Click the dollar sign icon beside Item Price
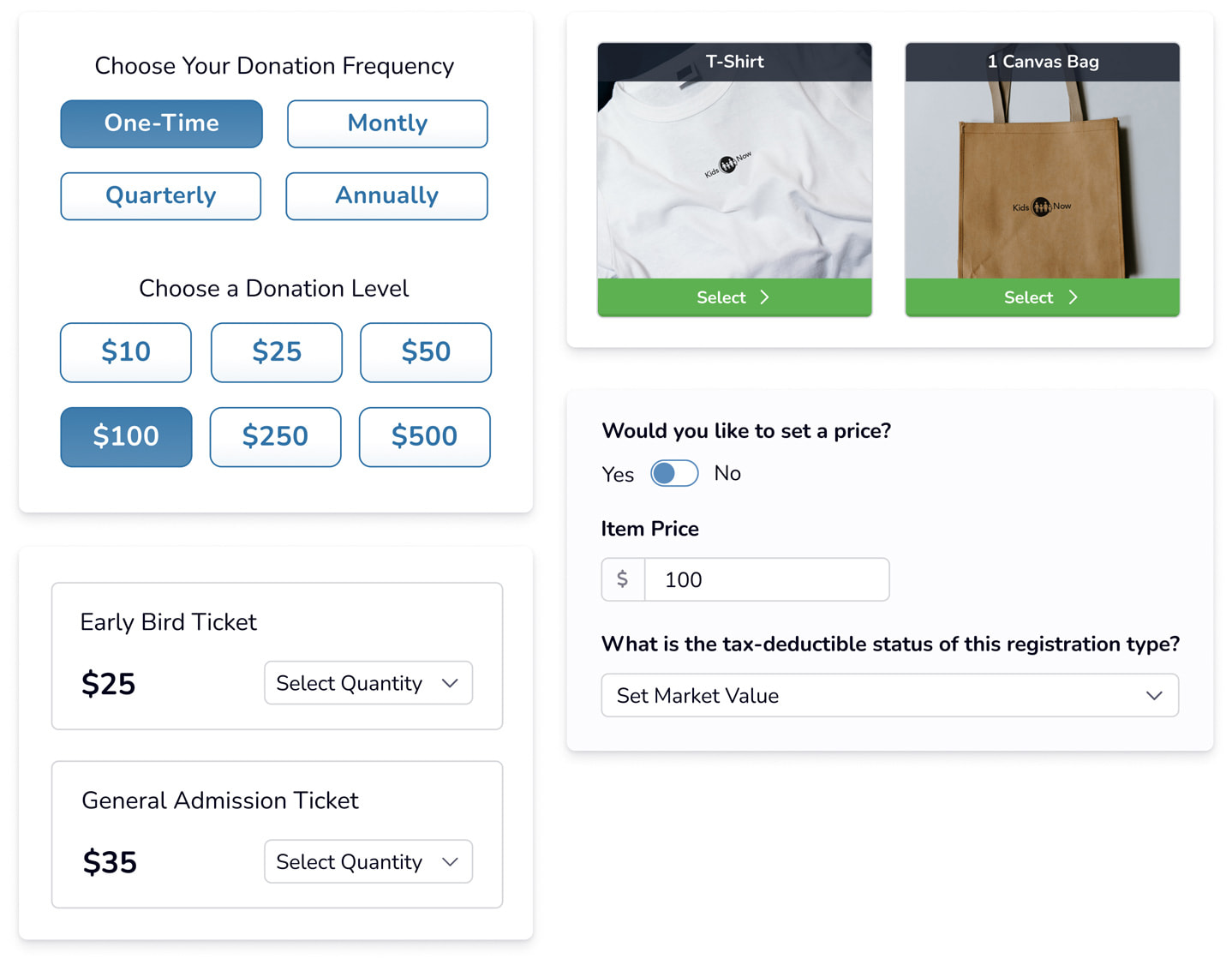The height and width of the screenshot is (965, 1232). (x=623, y=579)
